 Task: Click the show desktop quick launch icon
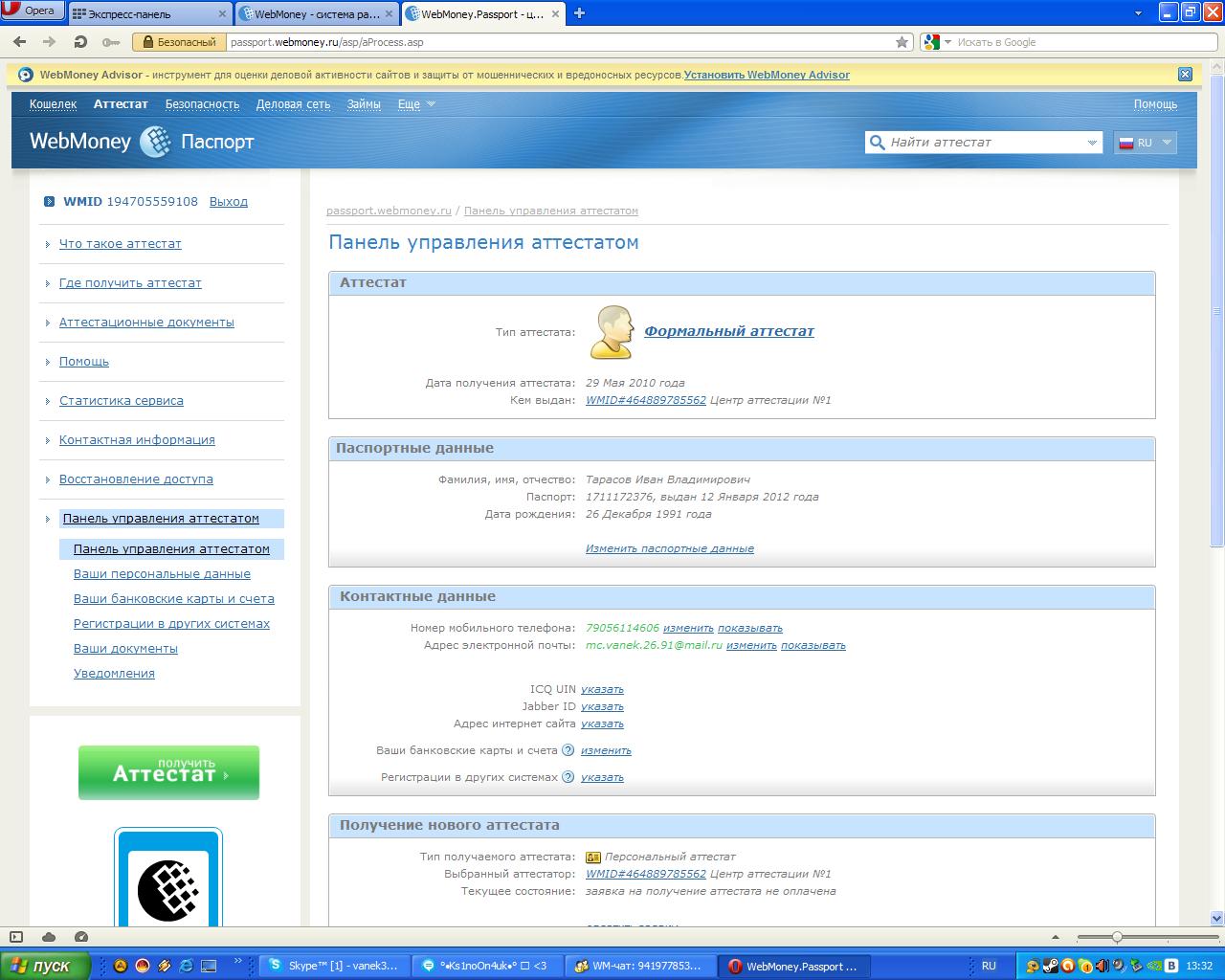point(209,967)
